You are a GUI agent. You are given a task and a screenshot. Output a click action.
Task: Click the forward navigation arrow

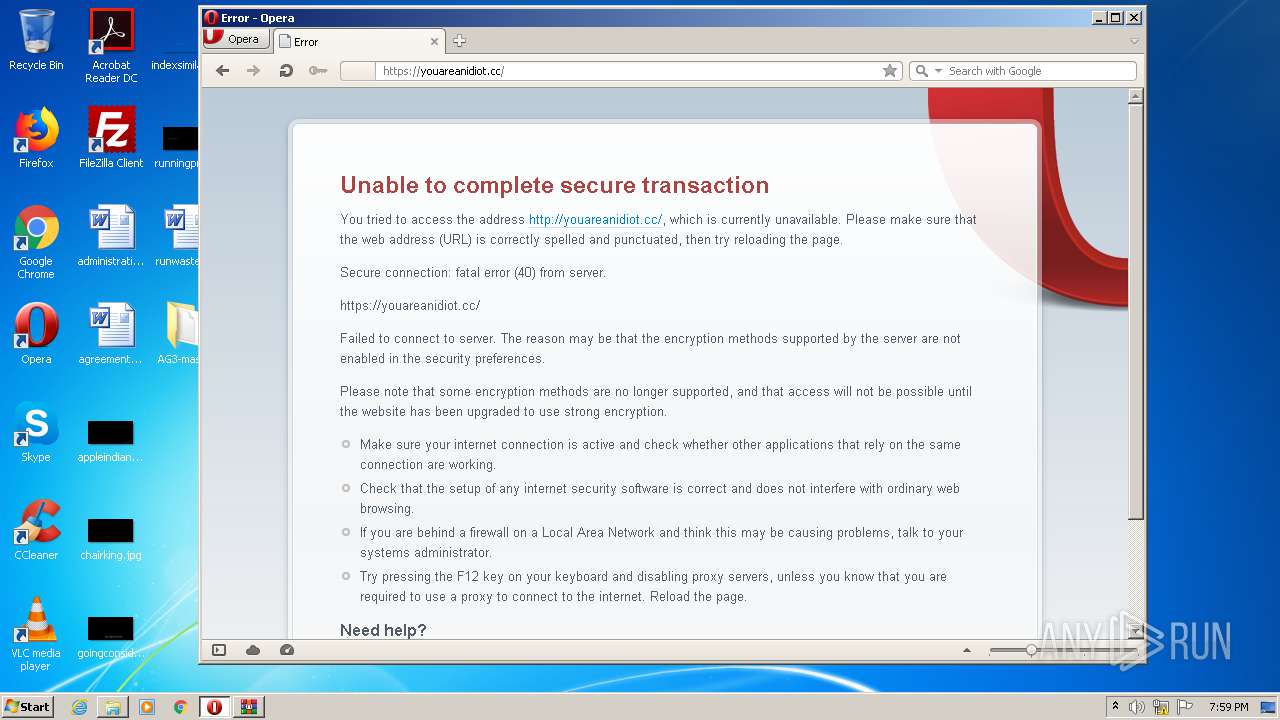pos(253,71)
